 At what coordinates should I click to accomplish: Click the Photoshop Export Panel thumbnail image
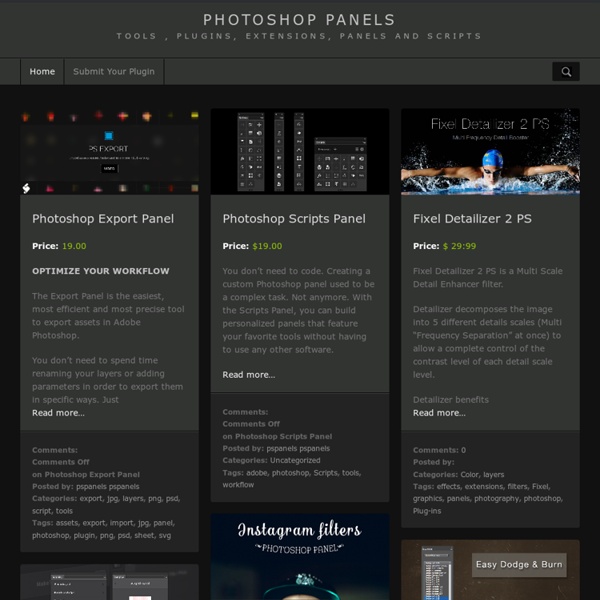coord(109,152)
